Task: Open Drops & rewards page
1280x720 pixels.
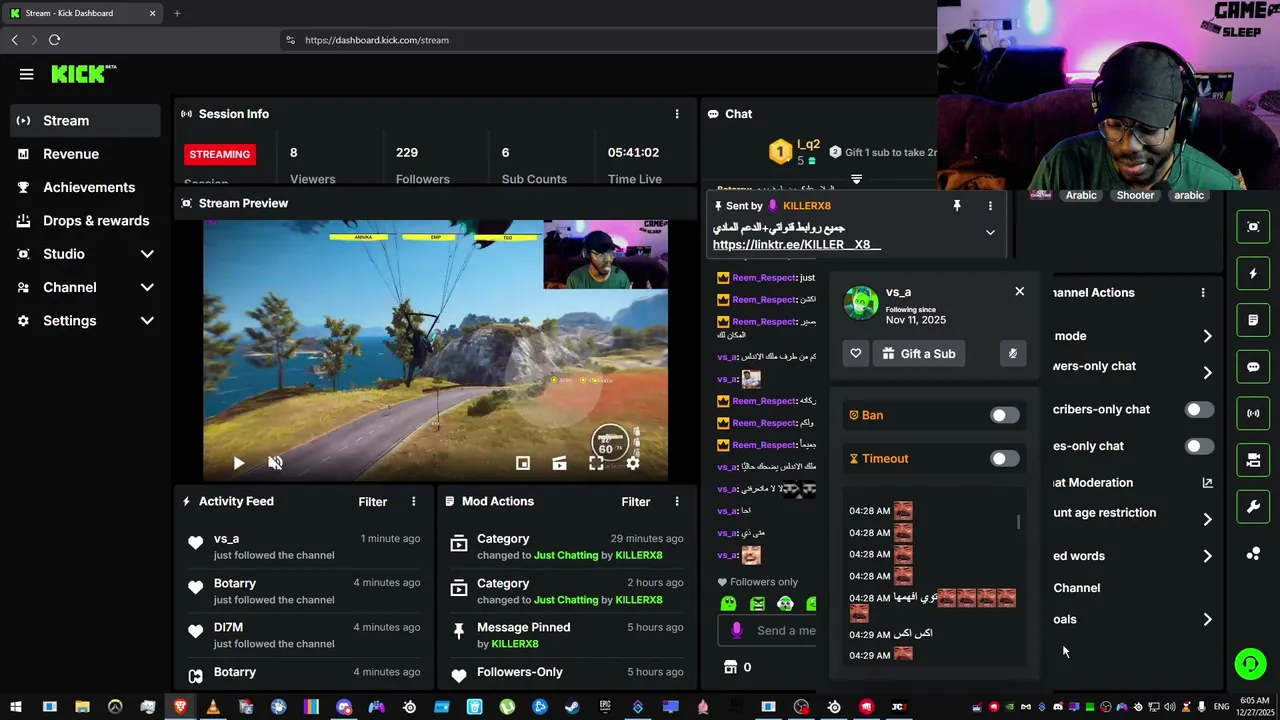Action: [85, 221]
